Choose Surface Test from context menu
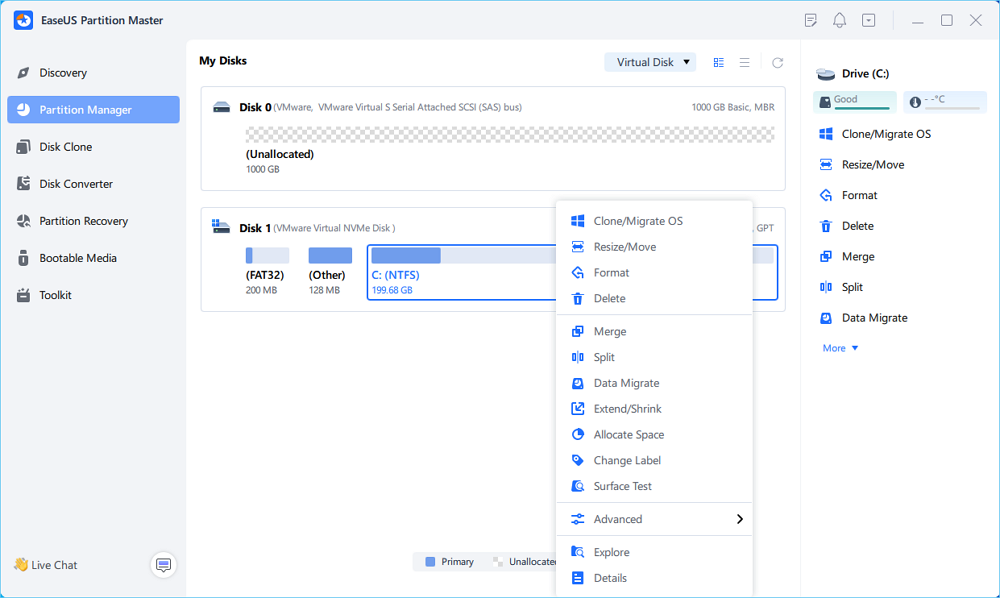 pyautogui.click(x=622, y=486)
